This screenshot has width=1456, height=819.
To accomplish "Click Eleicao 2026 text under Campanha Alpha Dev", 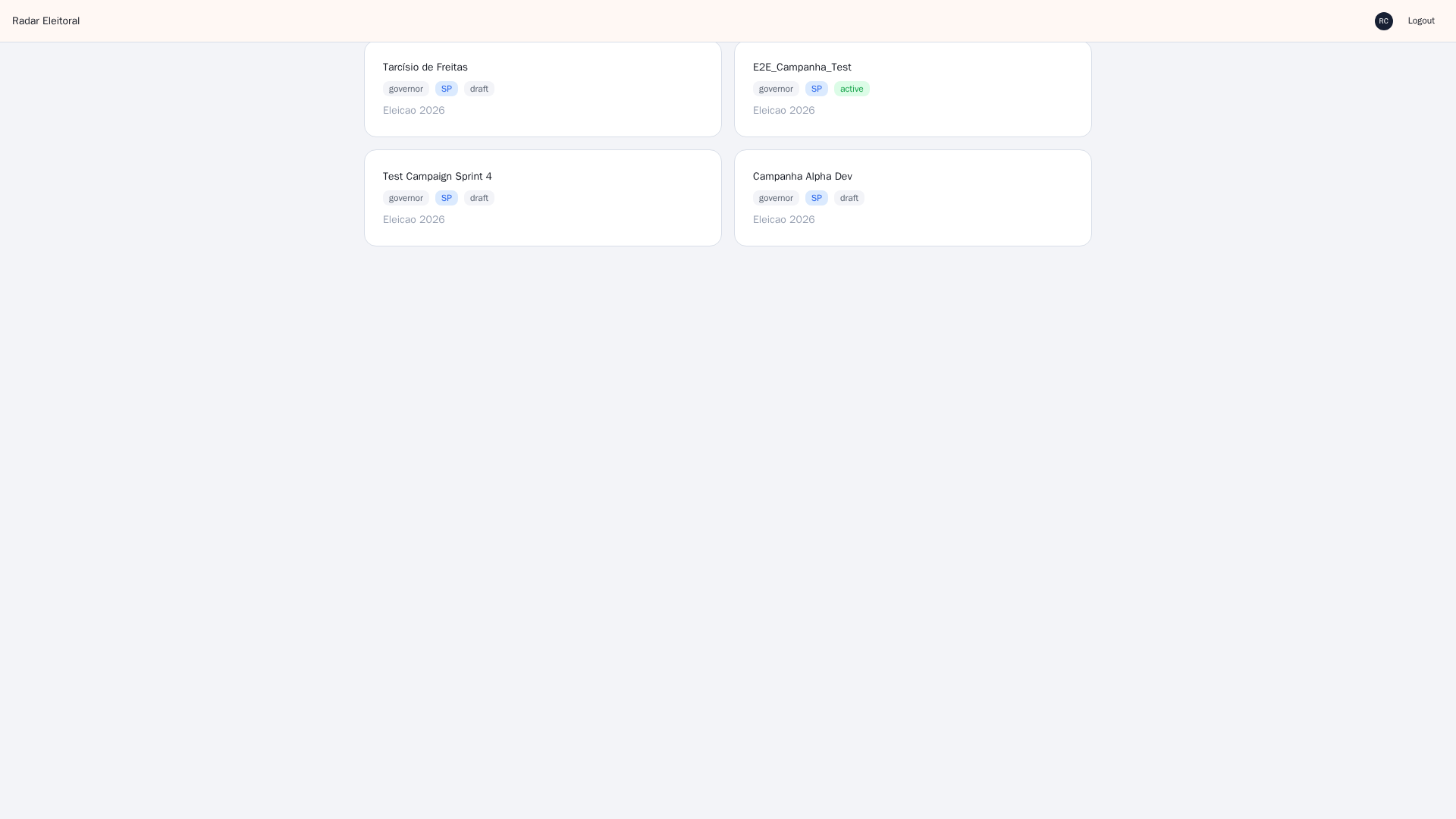I will 784,220.
